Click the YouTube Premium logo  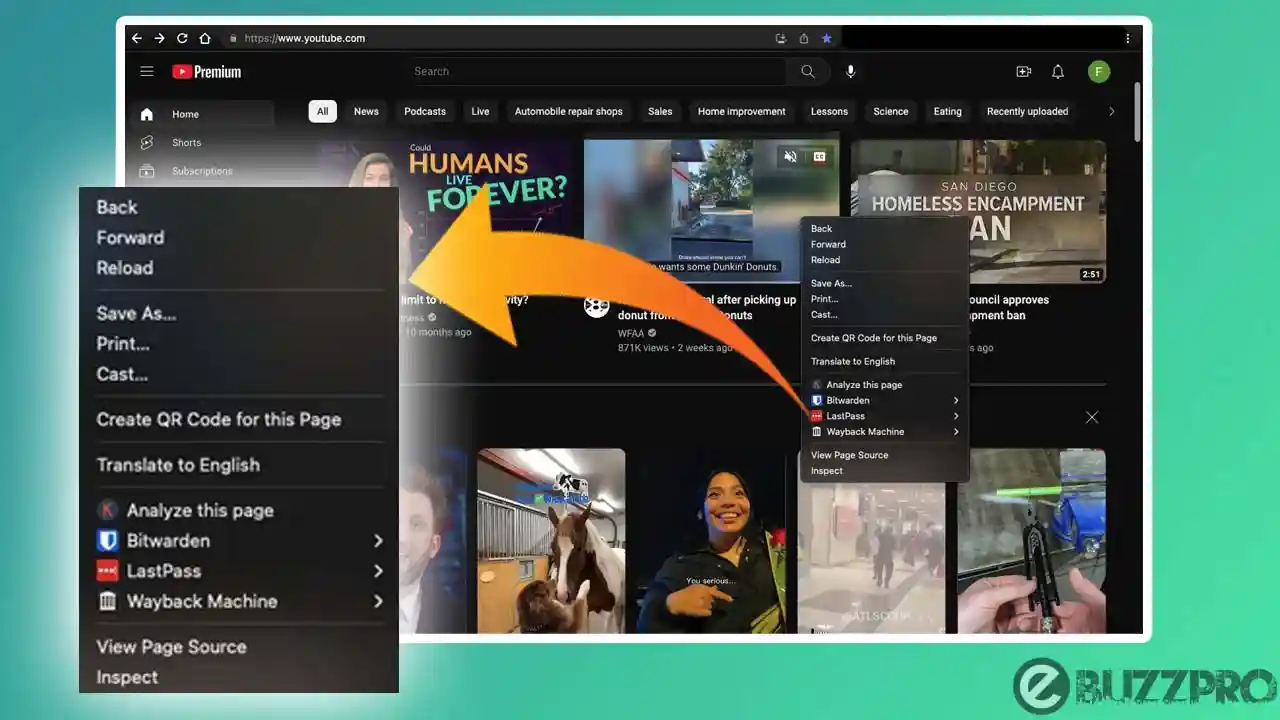click(x=207, y=72)
